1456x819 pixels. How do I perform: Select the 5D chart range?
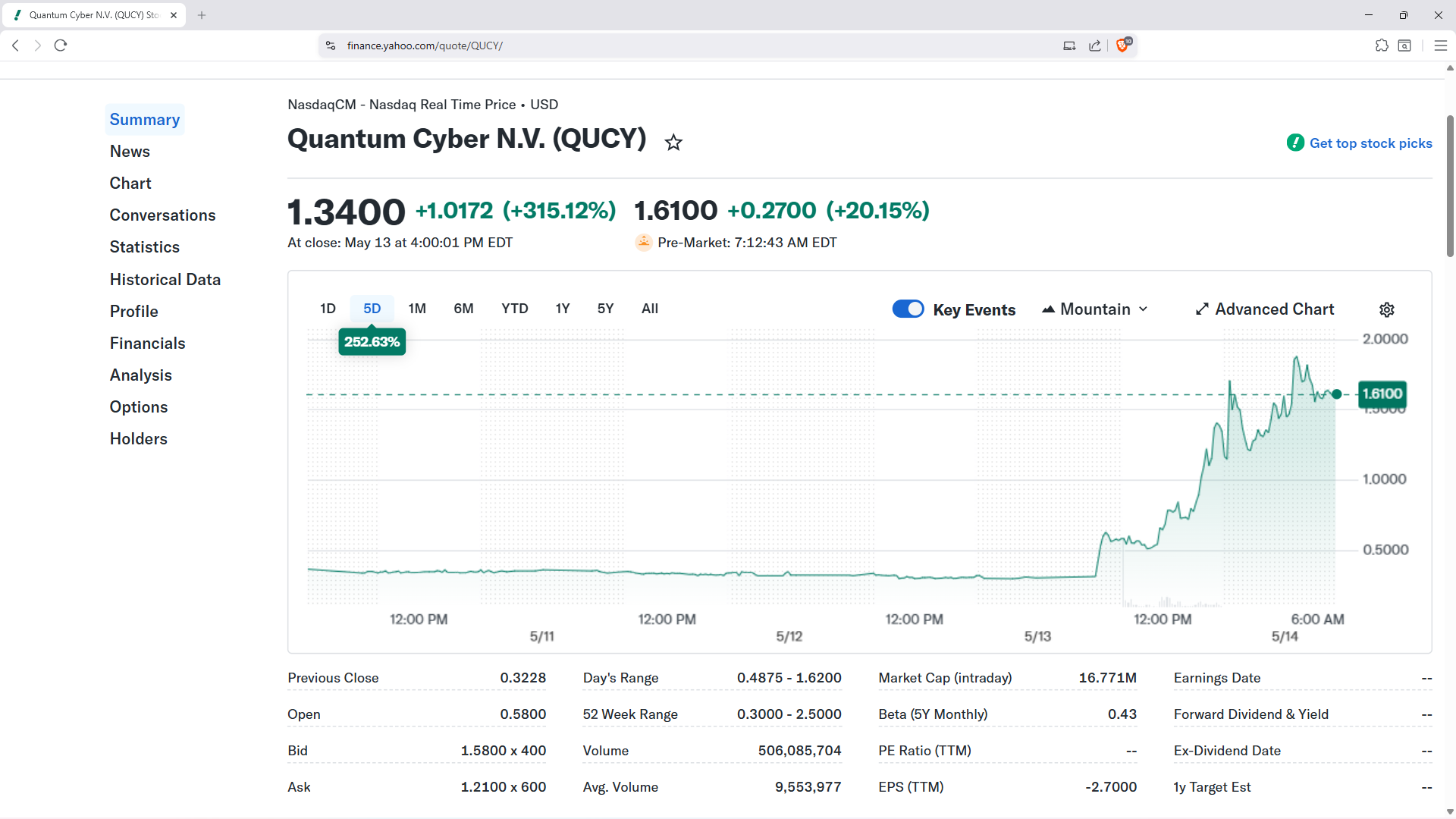point(372,309)
